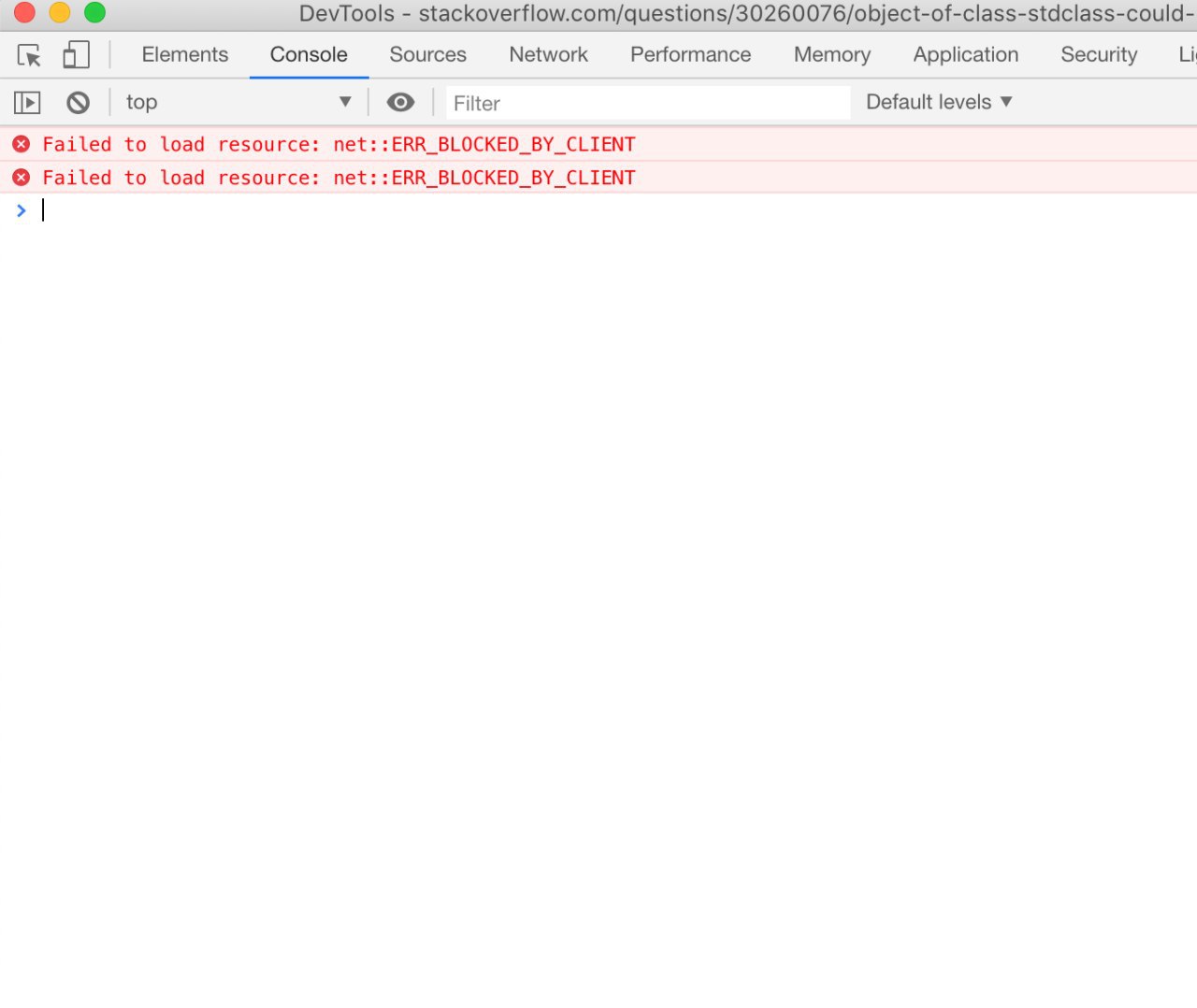Show the console sidebar icon

point(27,102)
